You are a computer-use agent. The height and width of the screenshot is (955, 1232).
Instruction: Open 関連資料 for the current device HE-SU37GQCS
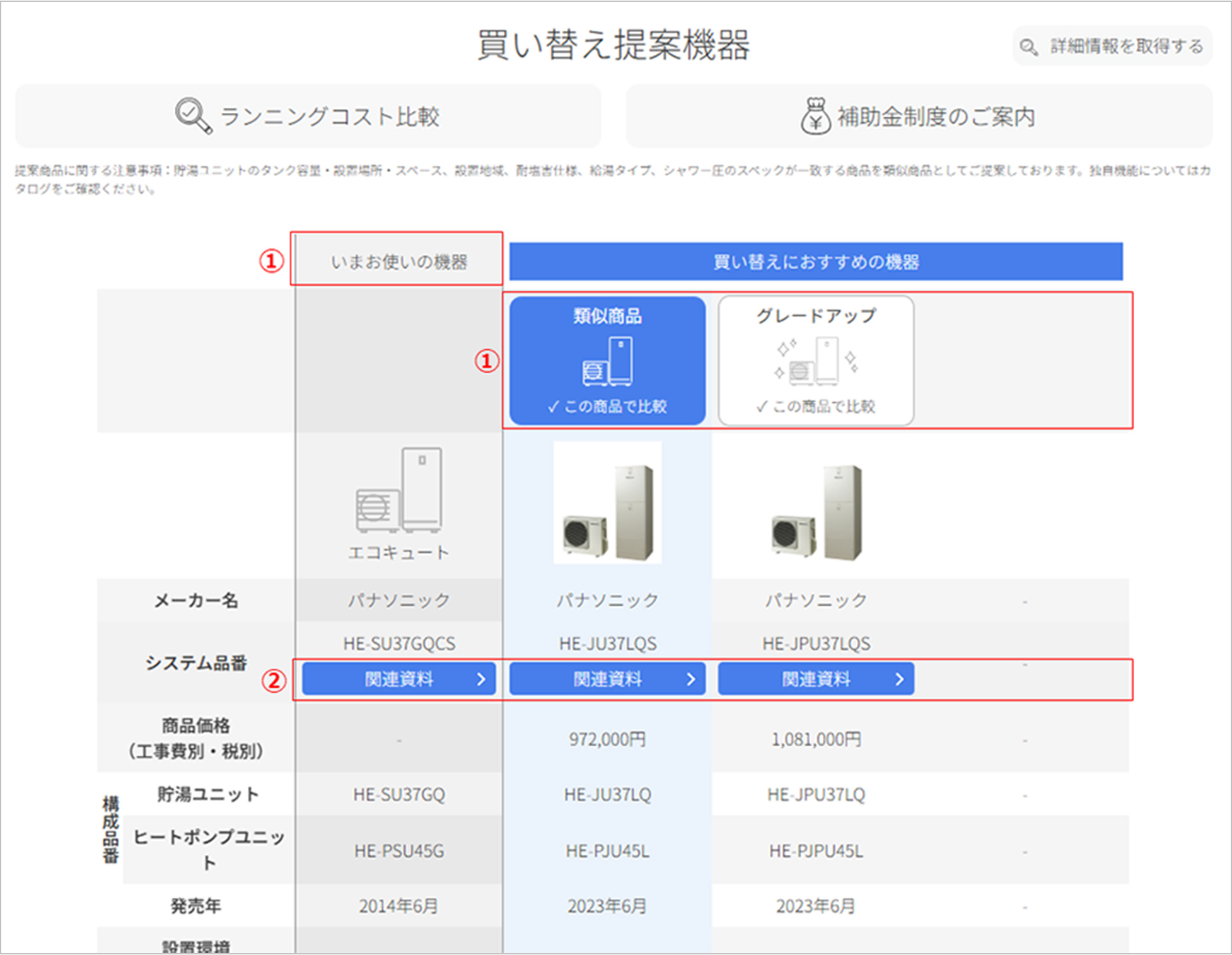pos(398,680)
